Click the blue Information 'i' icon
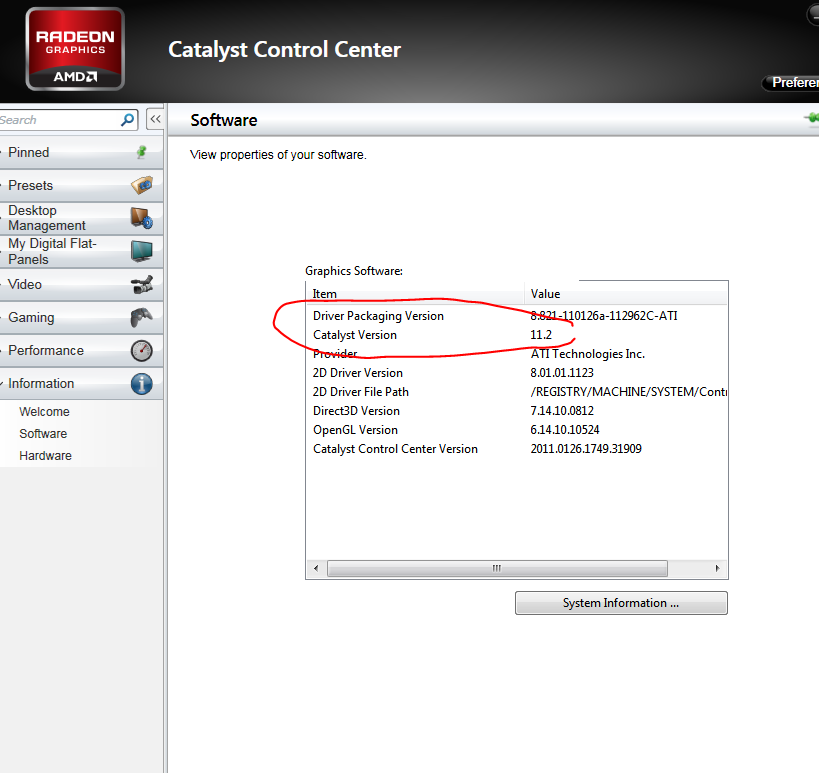The image size is (819, 773). (x=142, y=384)
